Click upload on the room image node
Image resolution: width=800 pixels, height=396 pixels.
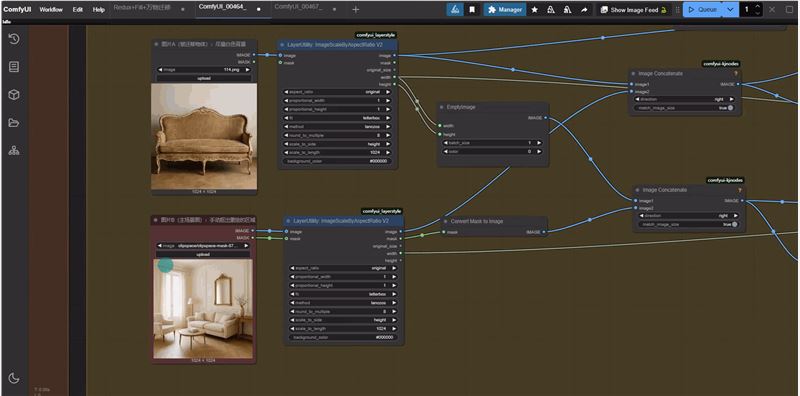204,254
